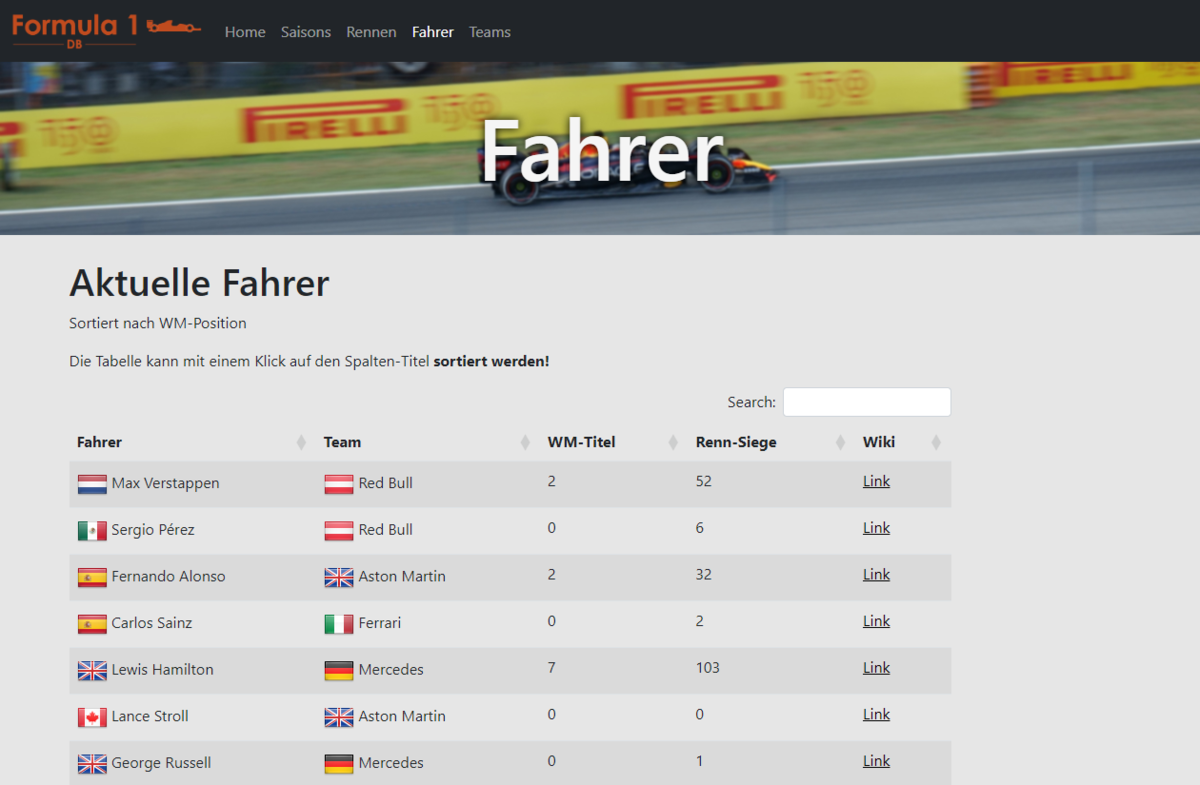
Task: Click the Canadian flag beside Lance Stroll
Action: tap(92, 717)
